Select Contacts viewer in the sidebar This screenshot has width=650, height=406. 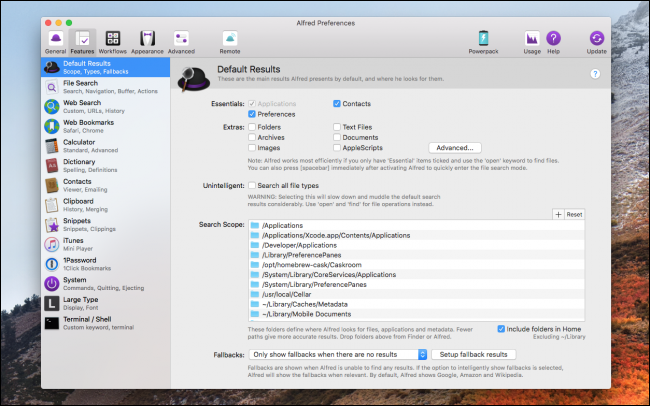[x=106, y=185]
